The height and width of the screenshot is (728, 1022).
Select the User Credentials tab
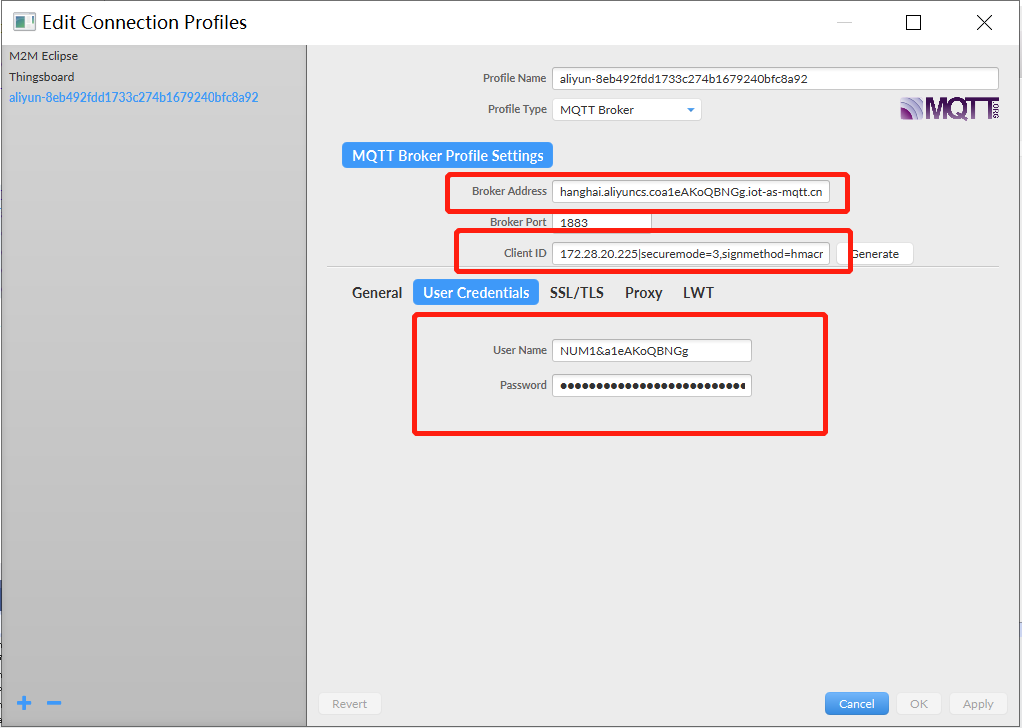click(x=476, y=293)
